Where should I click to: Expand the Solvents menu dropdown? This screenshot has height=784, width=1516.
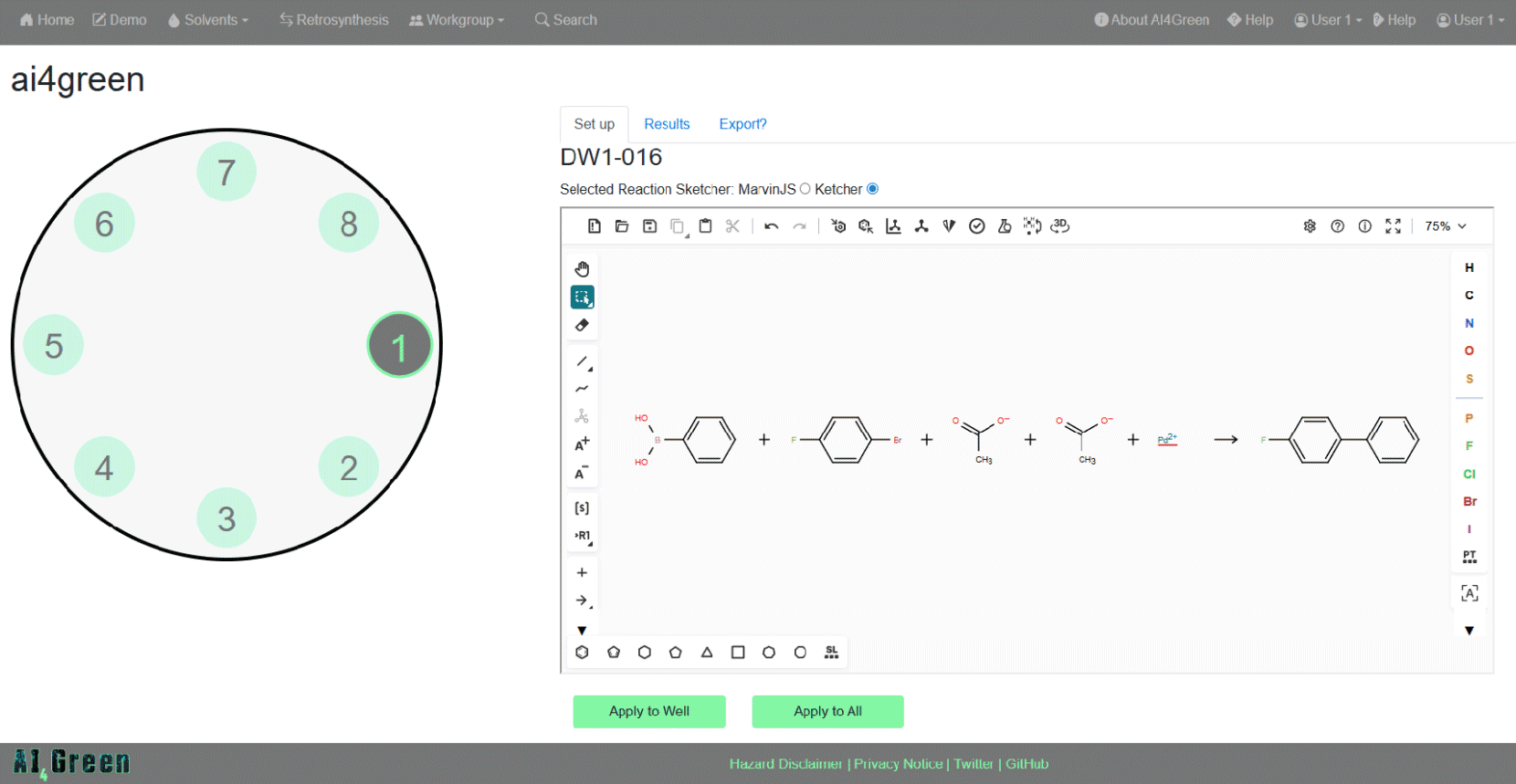[x=208, y=20]
